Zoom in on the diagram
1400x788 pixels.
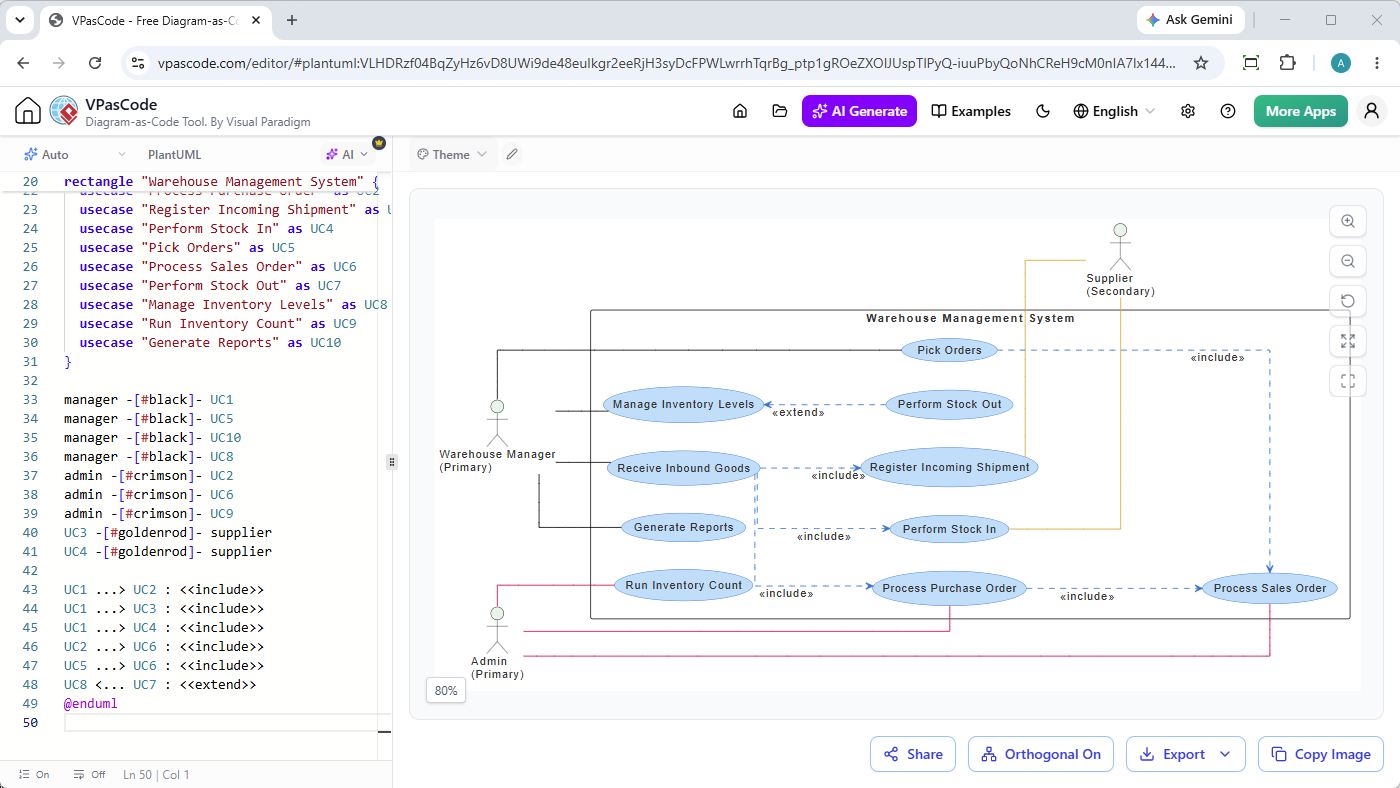click(x=1348, y=222)
